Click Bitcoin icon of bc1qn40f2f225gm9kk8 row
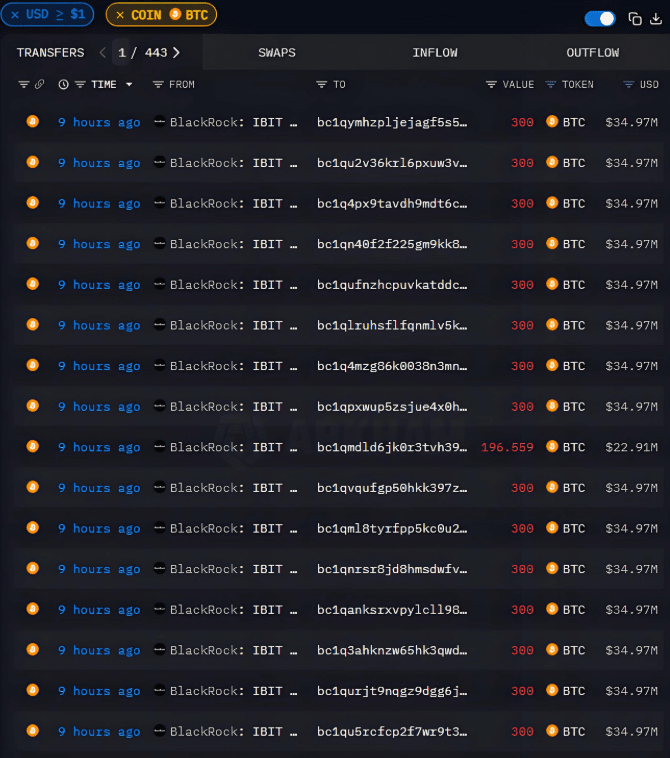This screenshot has width=670, height=758. (33, 243)
